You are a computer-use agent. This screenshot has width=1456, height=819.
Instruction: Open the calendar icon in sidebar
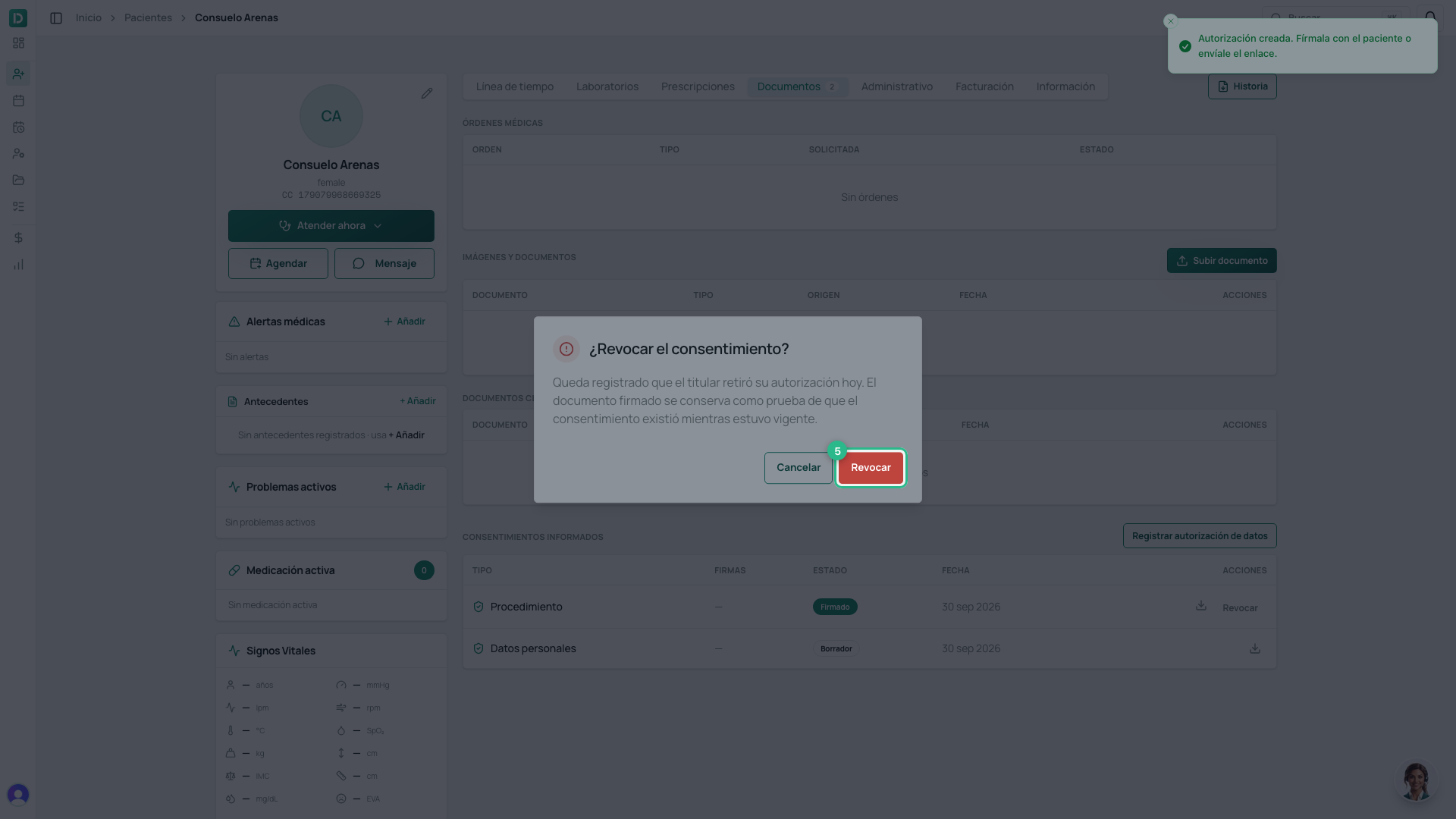18,100
